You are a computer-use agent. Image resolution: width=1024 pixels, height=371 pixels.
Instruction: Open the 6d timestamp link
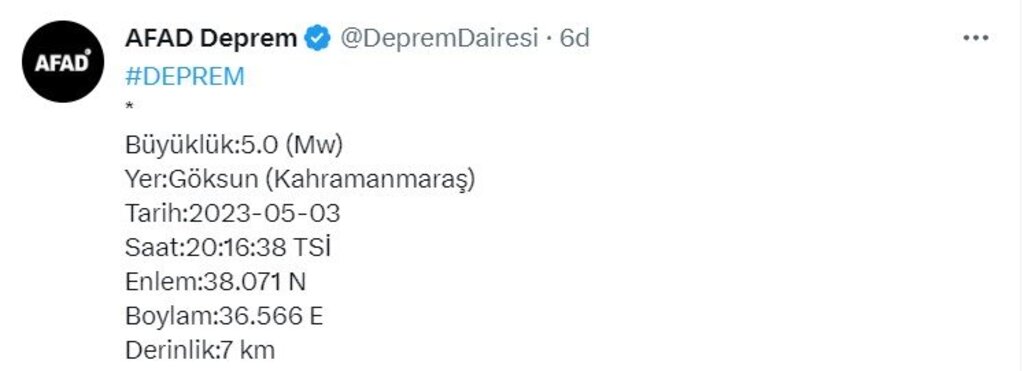click(574, 39)
